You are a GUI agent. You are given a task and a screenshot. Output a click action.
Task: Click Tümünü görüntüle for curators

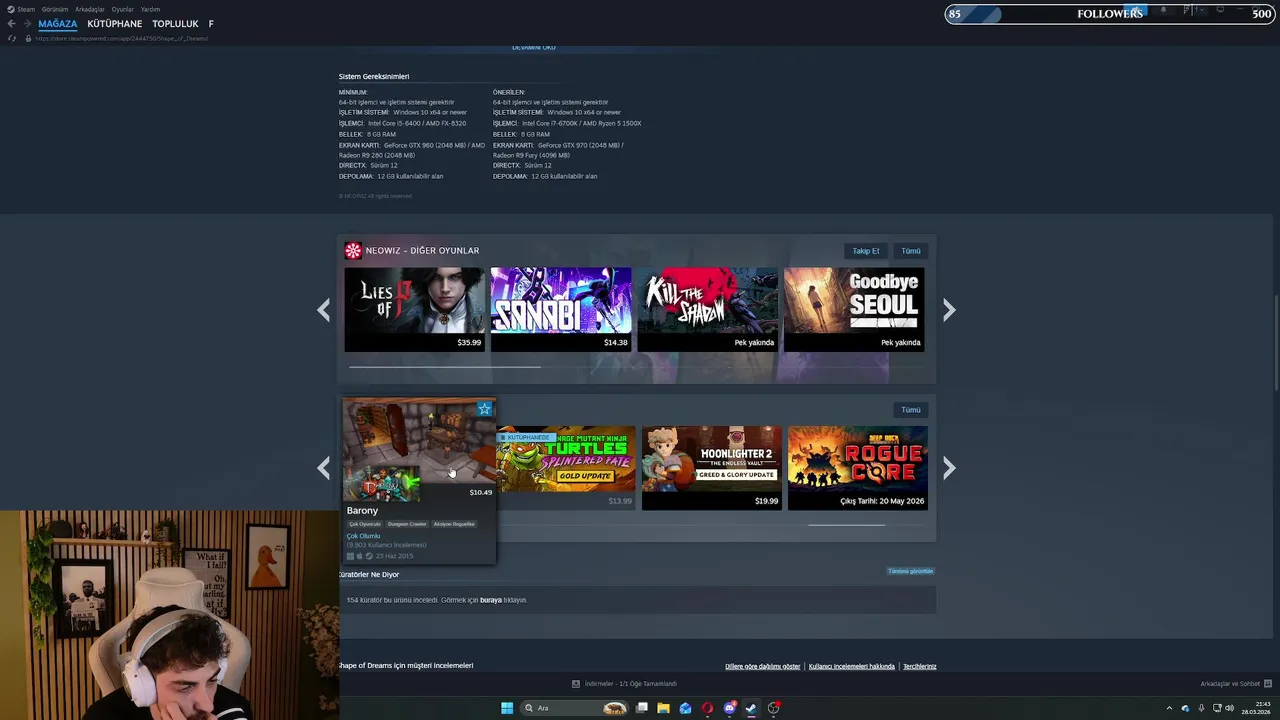click(910, 571)
